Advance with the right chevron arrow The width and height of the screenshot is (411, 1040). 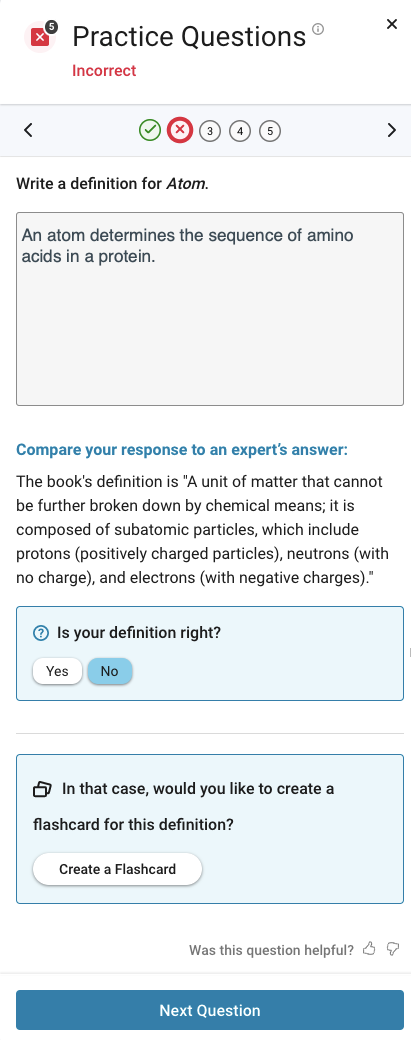coord(392,130)
